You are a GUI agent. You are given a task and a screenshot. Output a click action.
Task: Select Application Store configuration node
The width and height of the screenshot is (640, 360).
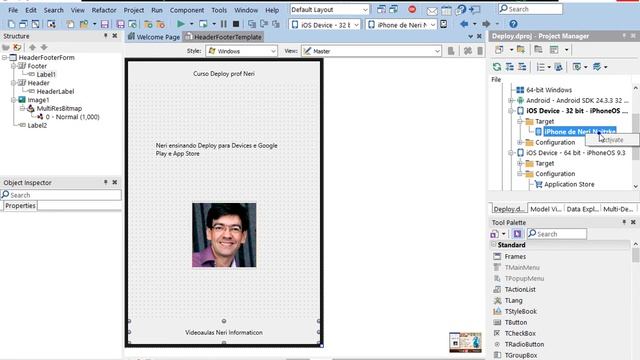tap(569, 184)
